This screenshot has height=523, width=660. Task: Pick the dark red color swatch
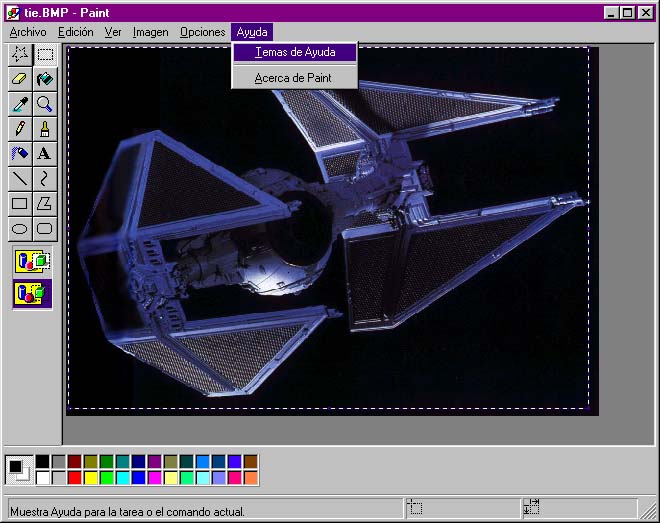click(75, 462)
